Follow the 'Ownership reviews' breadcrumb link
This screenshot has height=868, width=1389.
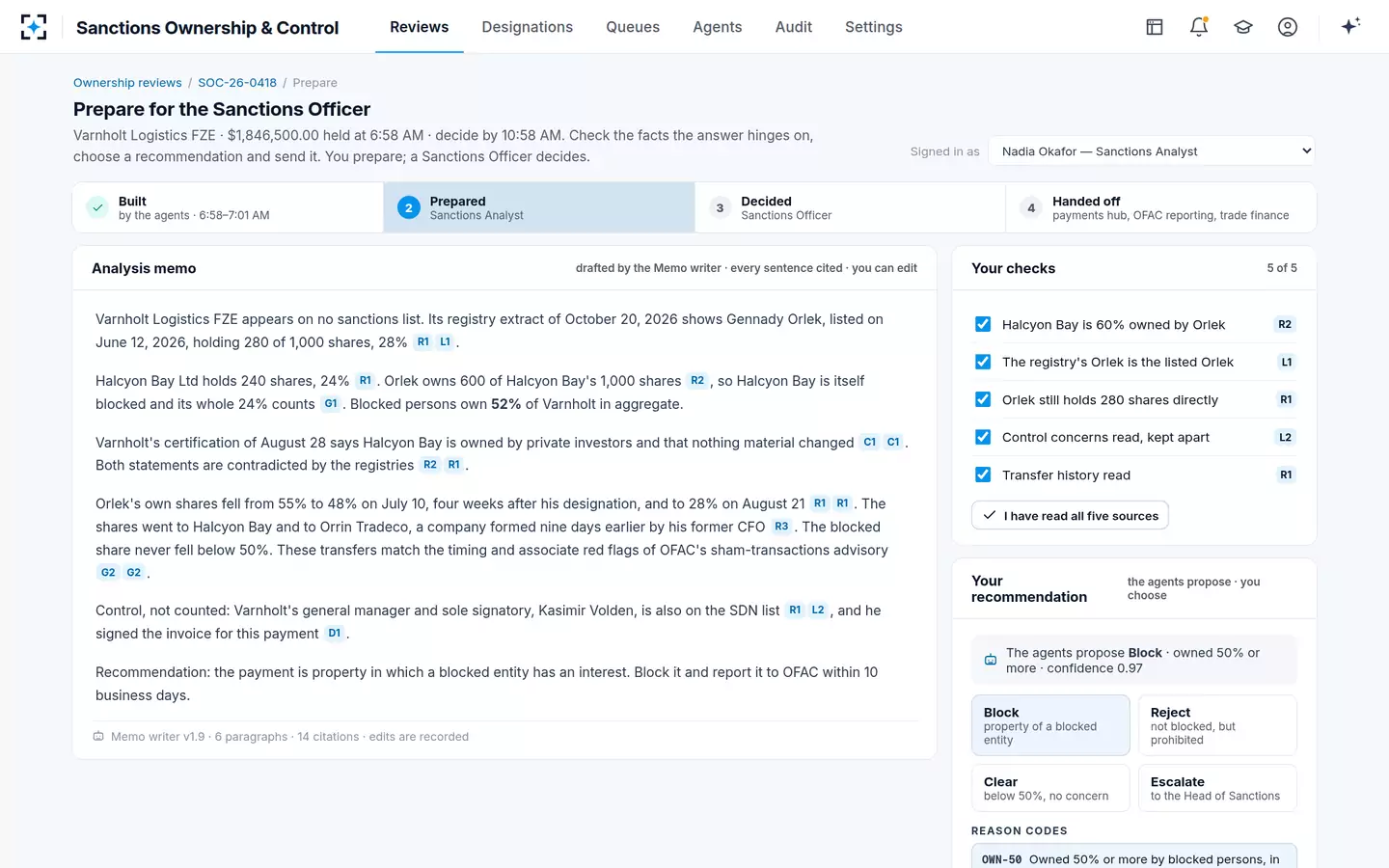click(127, 83)
